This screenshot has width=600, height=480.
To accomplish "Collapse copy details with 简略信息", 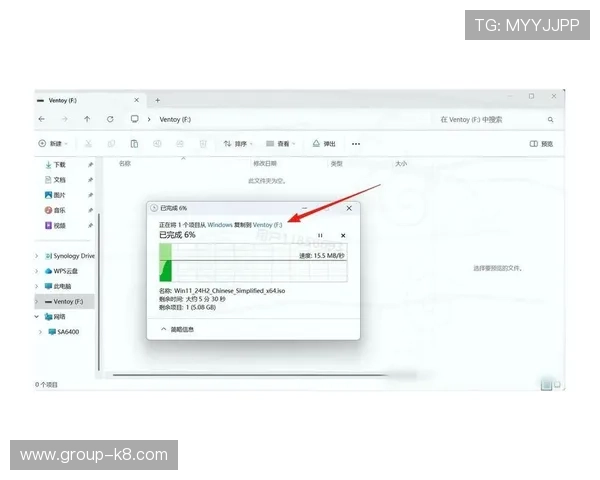I will click(177, 329).
